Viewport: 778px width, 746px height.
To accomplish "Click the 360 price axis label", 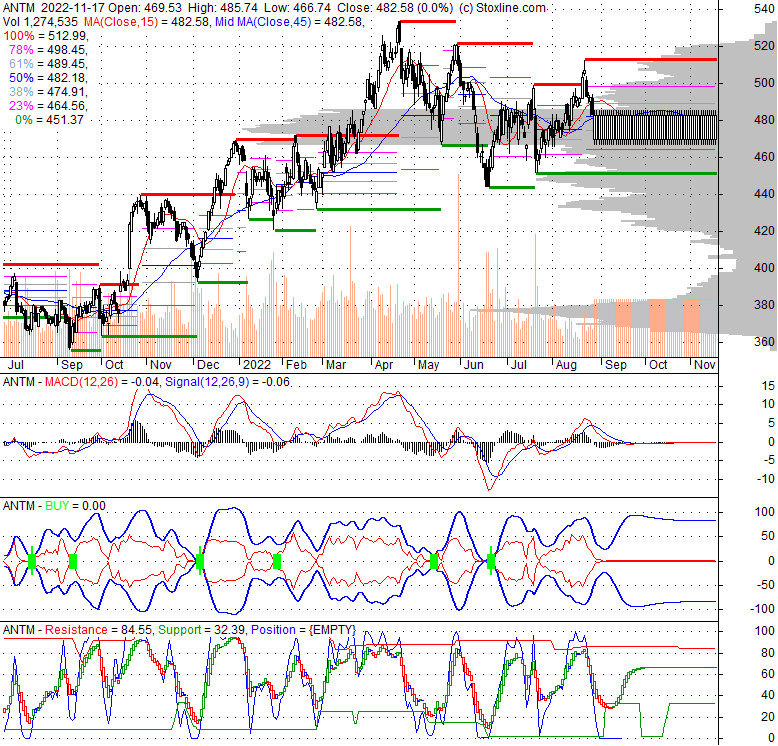I will tap(764, 342).
